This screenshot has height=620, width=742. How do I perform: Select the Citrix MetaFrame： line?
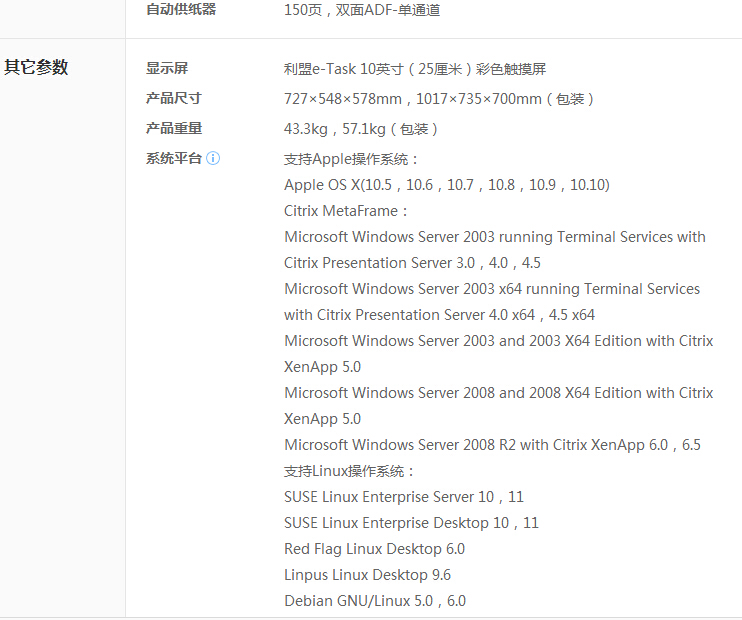tap(345, 211)
